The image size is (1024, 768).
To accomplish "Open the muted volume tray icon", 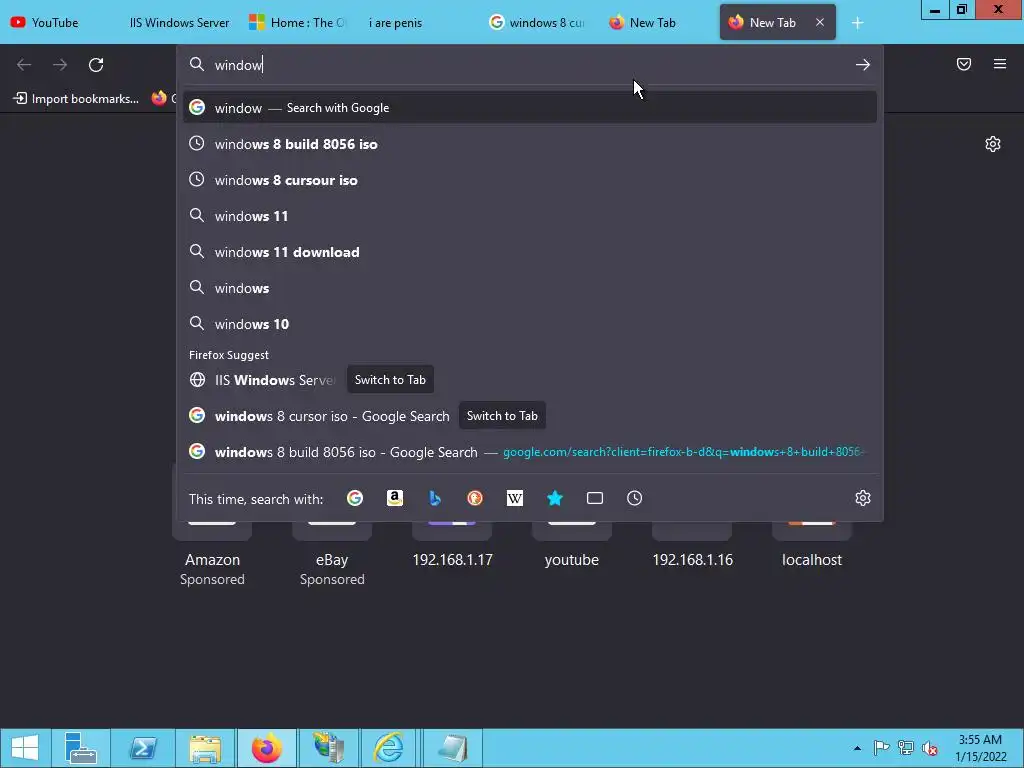I will (929, 748).
